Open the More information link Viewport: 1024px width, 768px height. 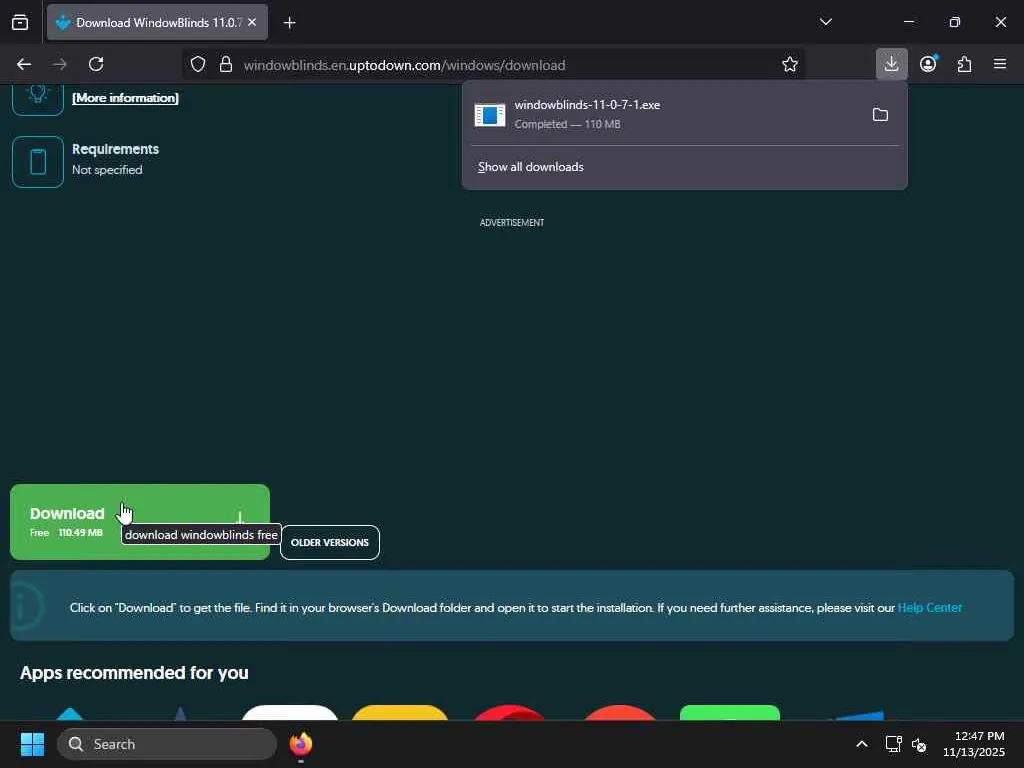pyautogui.click(x=125, y=98)
